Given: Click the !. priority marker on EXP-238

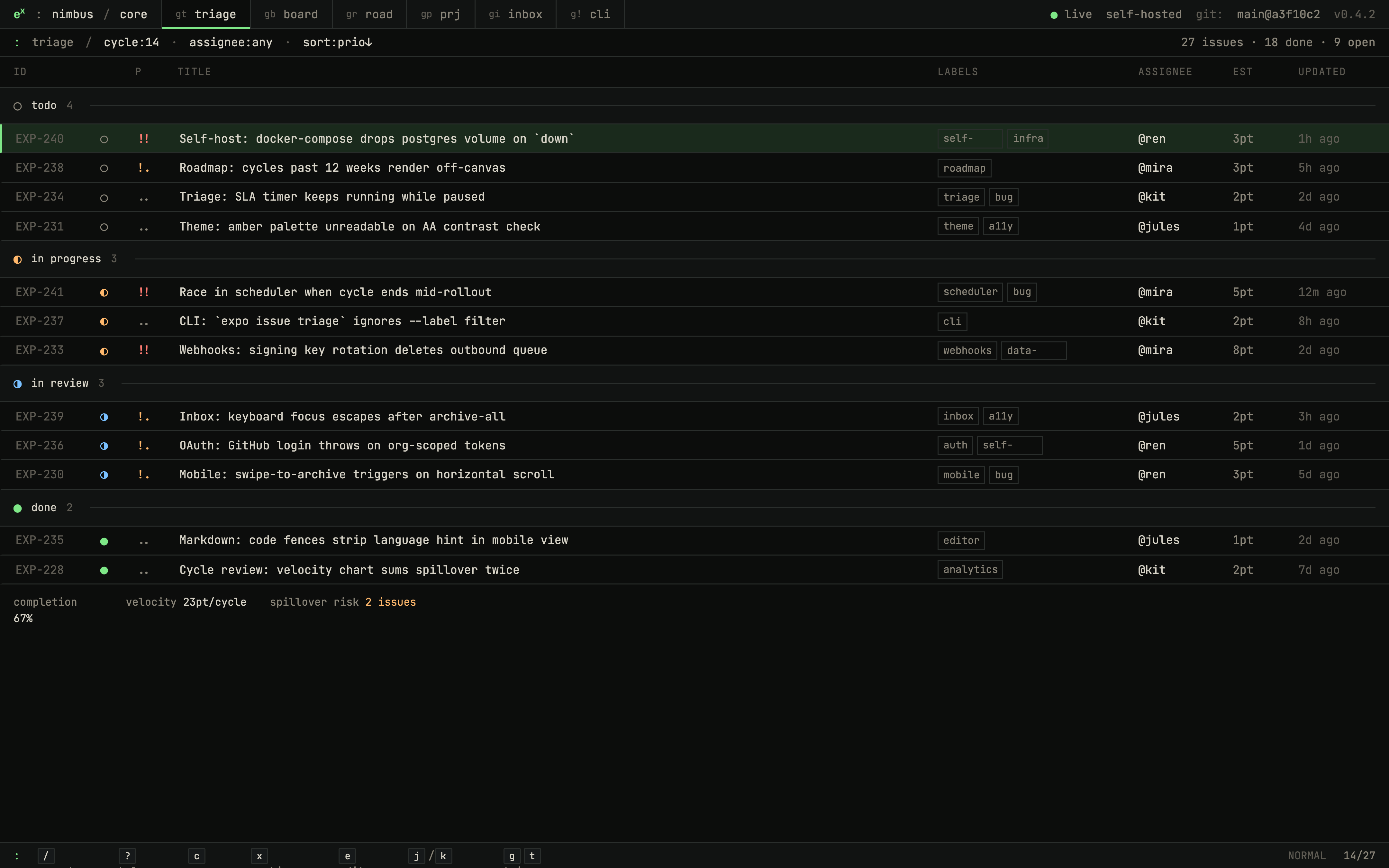Looking at the screenshot, I should pyautogui.click(x=143, y=168).
